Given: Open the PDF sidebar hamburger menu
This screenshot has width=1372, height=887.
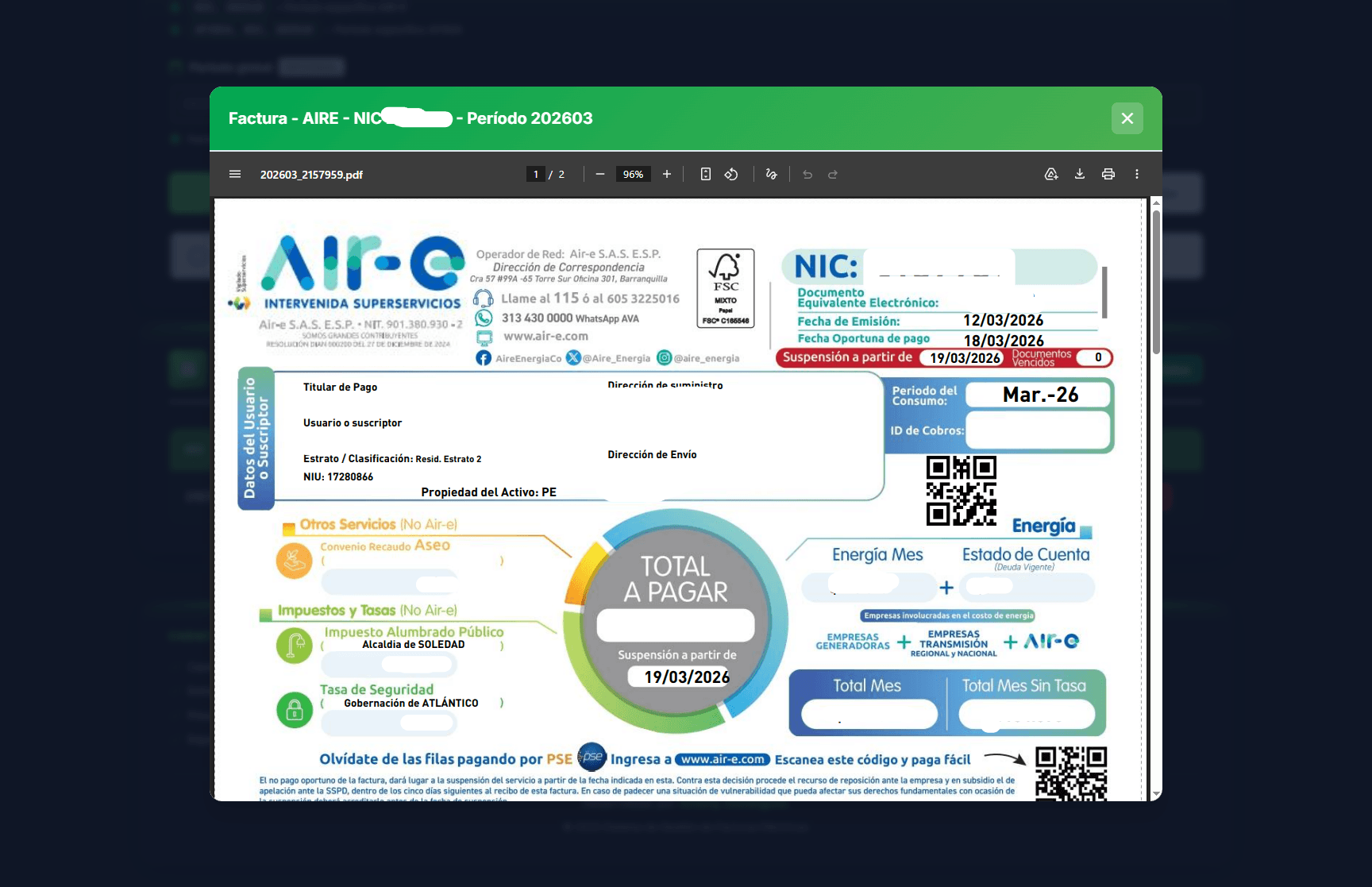Looking at the screenshot, I should coord(235,174).
